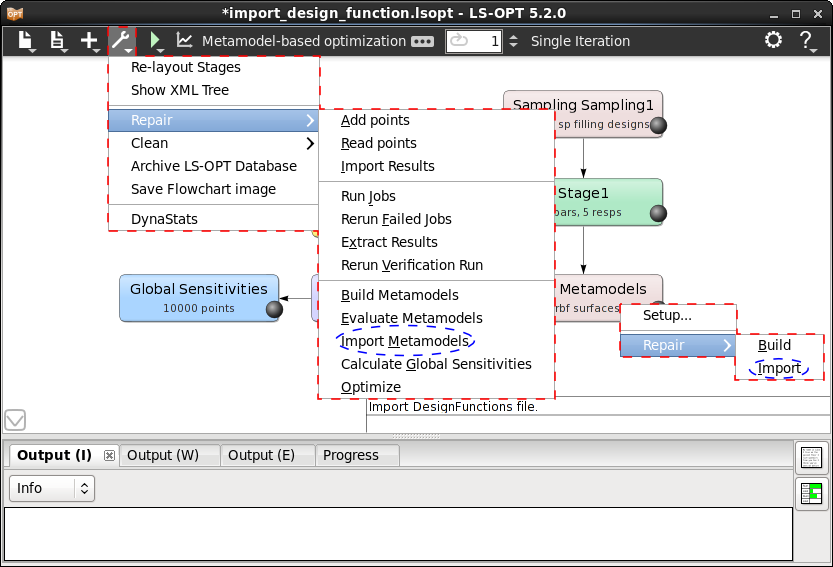
Task: Click the collapse panel check button
Action: [x=15, y=420]
